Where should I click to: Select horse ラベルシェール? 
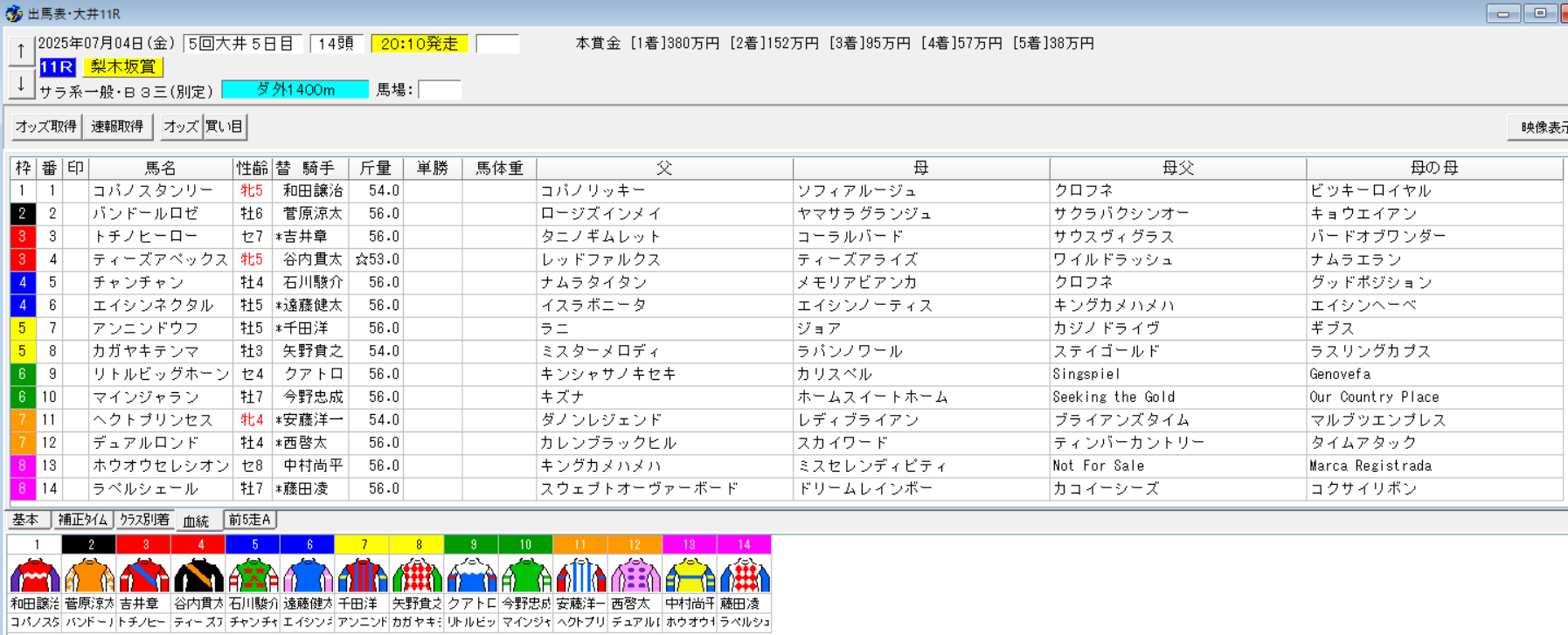(x=145, y=488)
